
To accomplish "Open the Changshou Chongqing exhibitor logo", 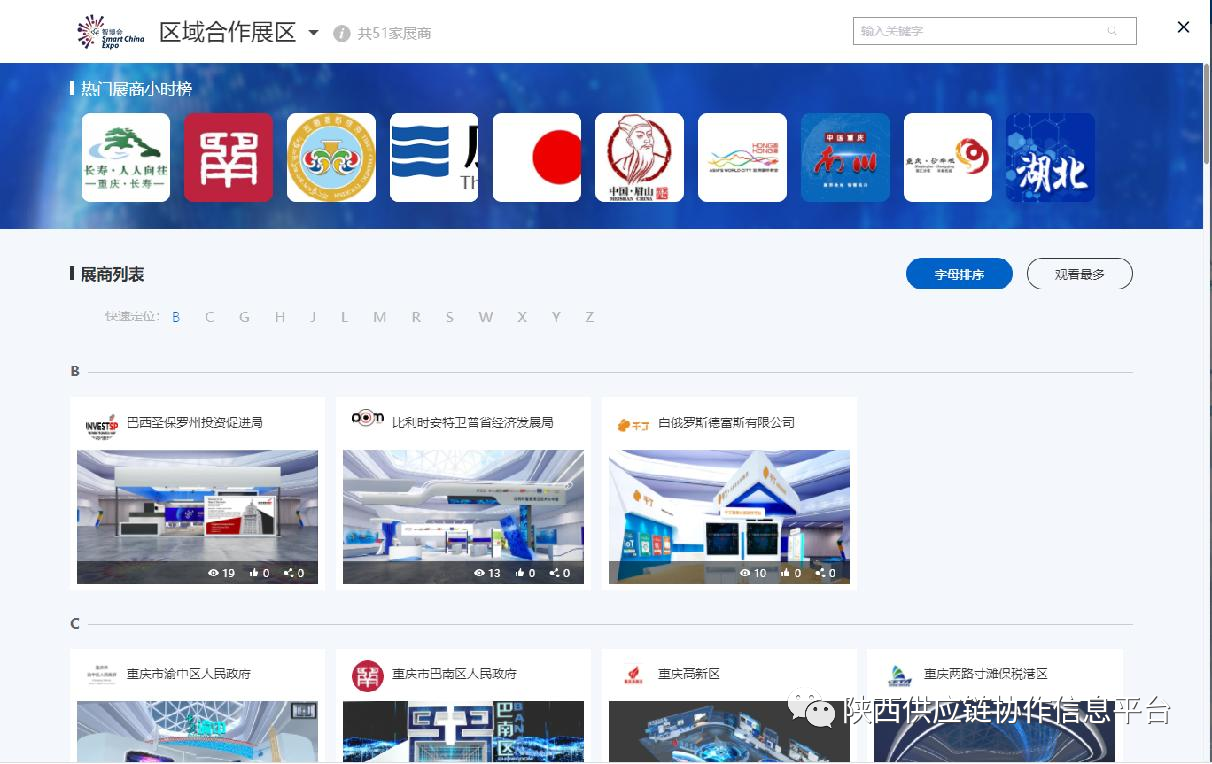I will click(x=126, y=157).
